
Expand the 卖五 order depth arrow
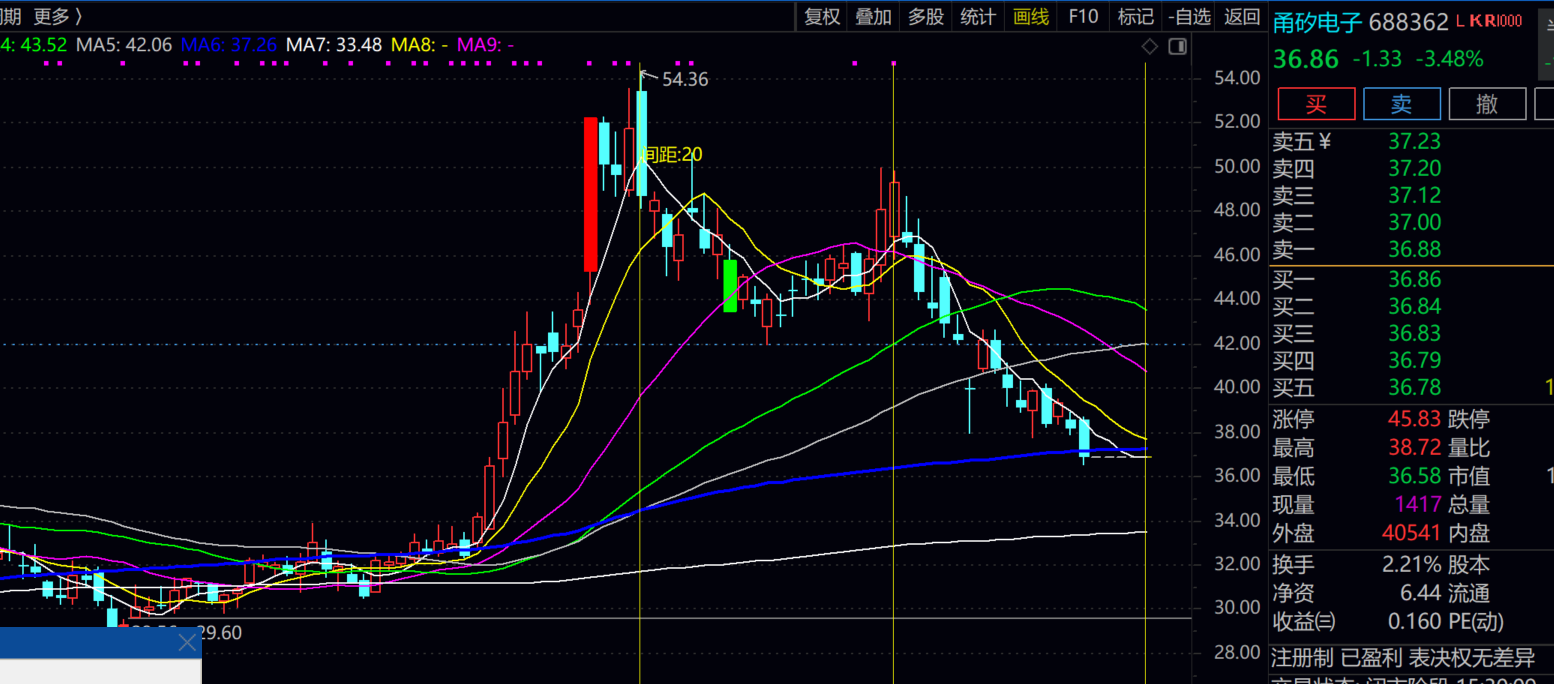[1325, 142]
